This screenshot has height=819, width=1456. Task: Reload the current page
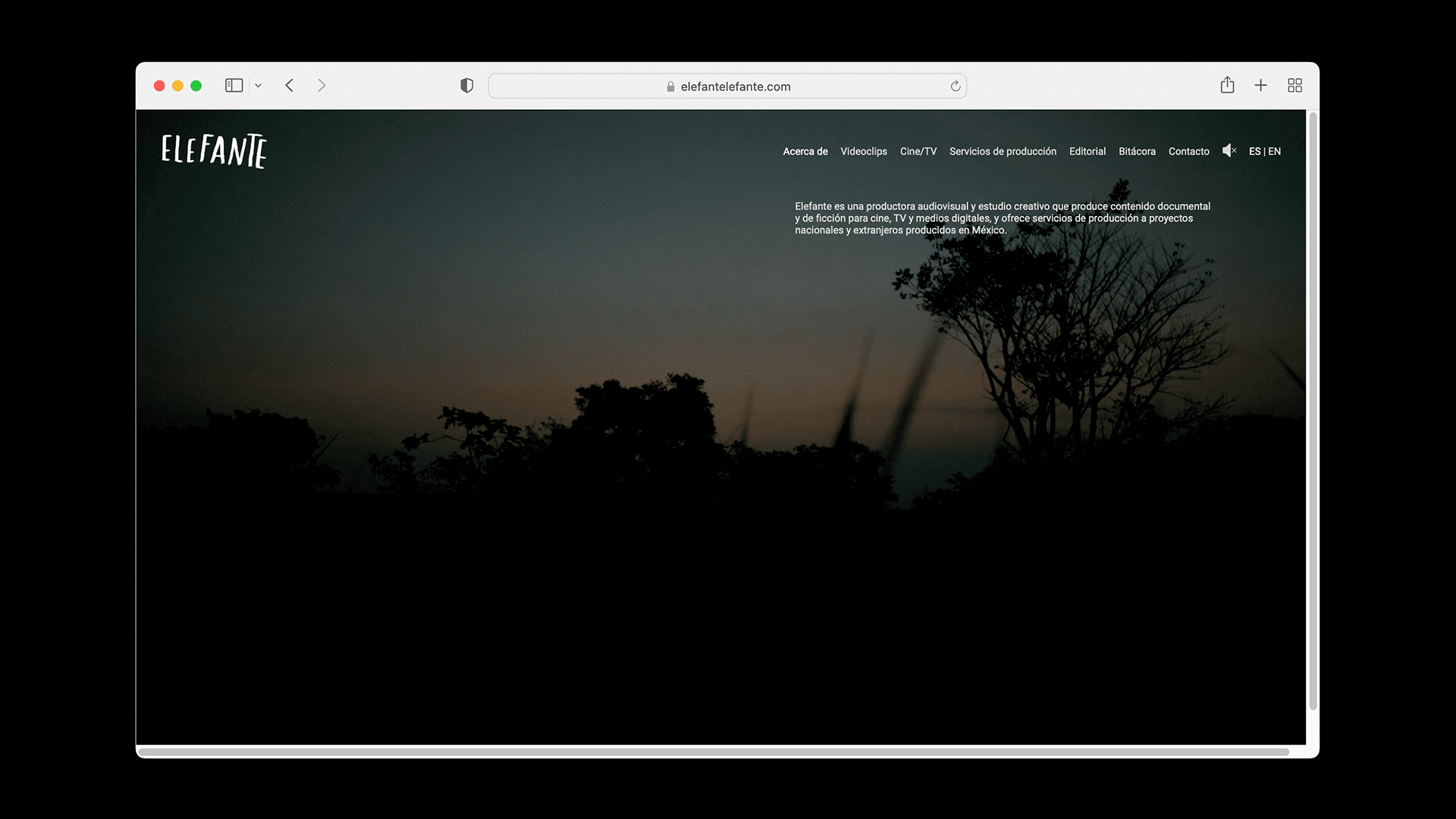955,86
